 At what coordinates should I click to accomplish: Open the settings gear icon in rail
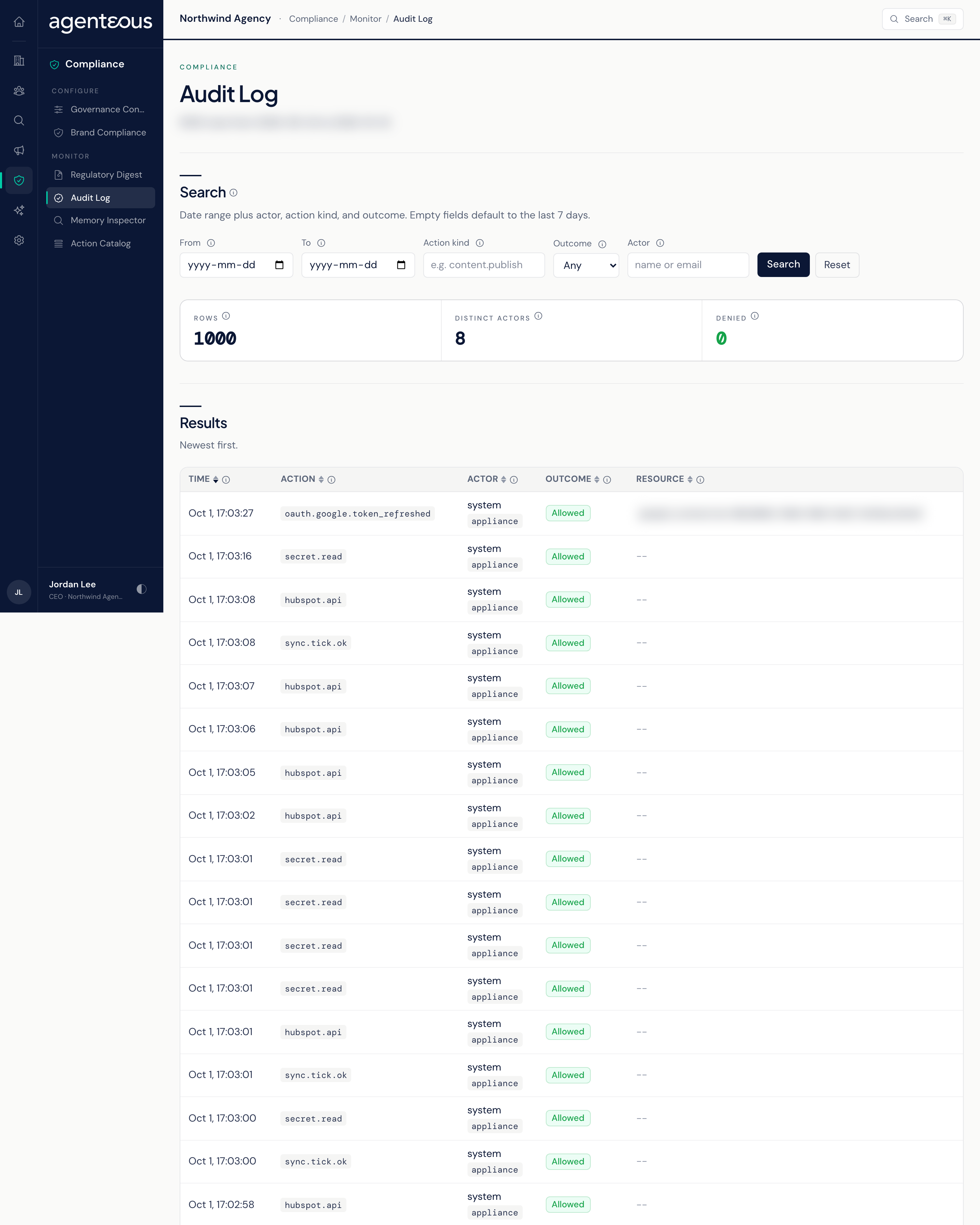tap(19, 240)
